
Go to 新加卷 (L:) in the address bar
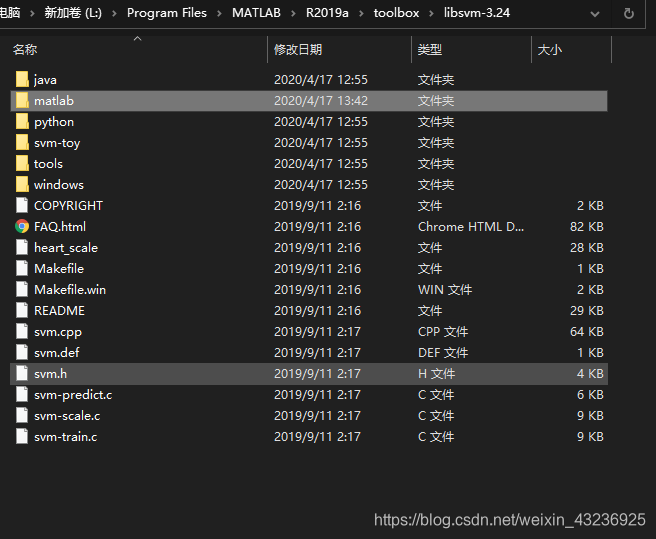coord(73,13)
